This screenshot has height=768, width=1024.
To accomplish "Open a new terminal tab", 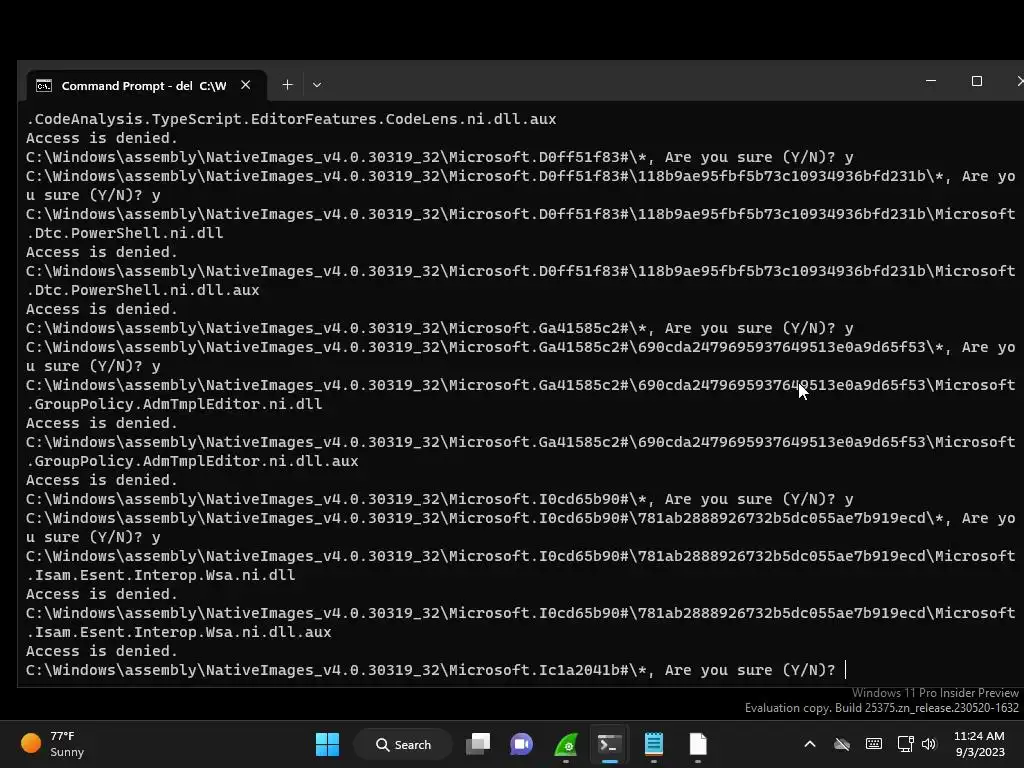I will pos(287,85).
